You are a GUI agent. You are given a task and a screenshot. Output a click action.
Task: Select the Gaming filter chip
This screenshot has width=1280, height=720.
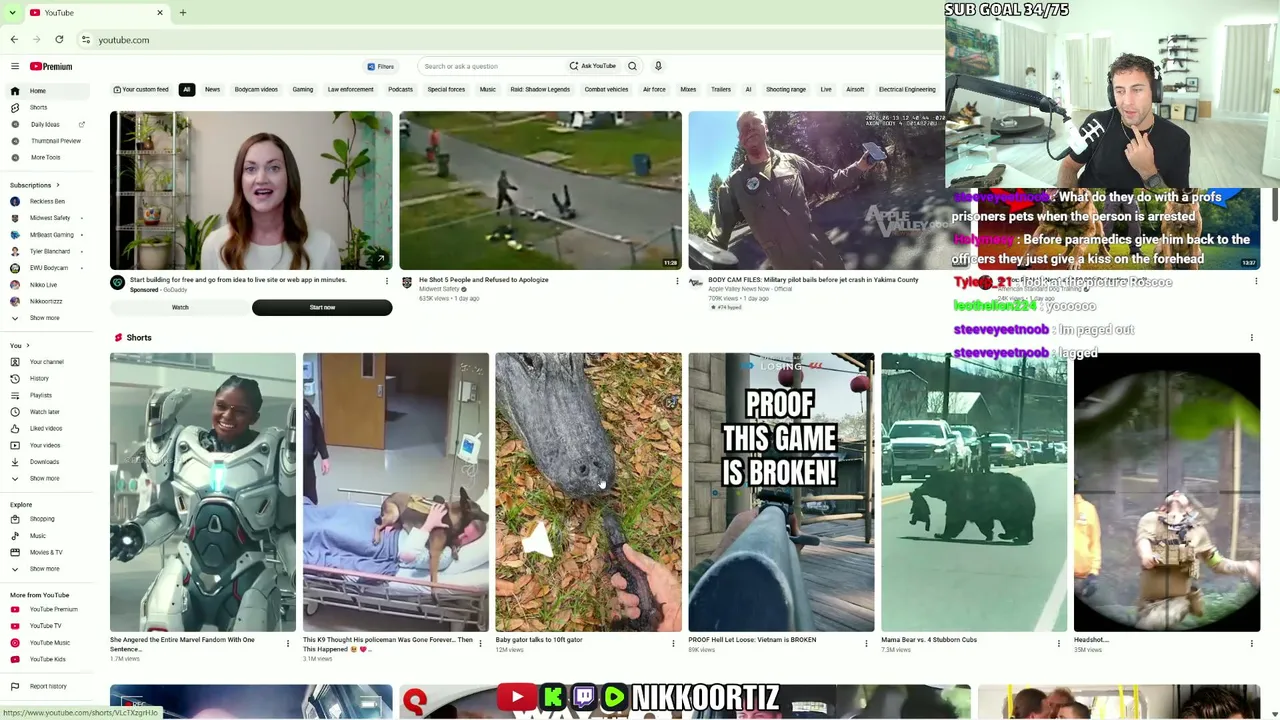pyautogui.click(x=303, y=90)
